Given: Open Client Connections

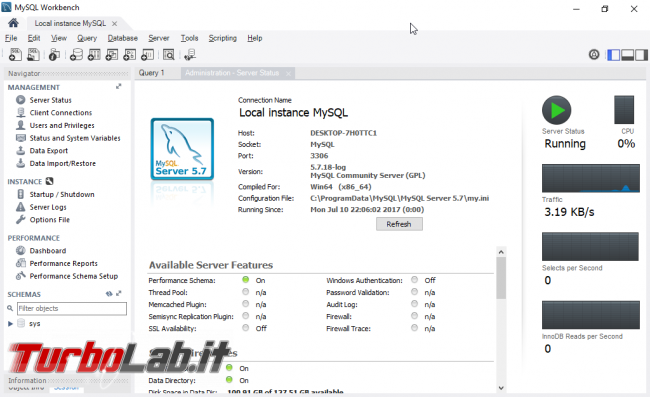Looking at the screenshot, I should (x=61, y=113).
